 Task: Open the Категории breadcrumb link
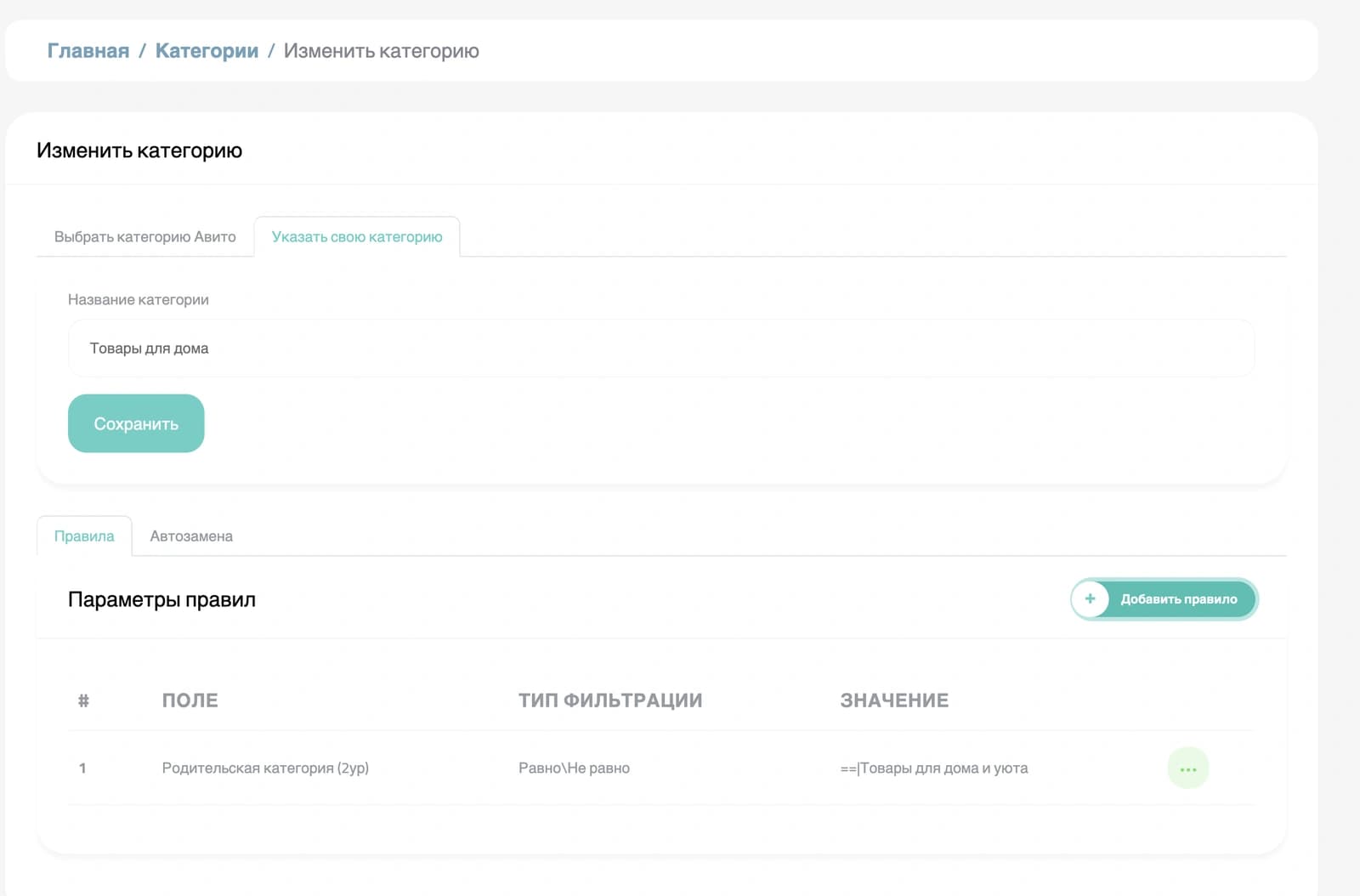click(x=207, y=51)
